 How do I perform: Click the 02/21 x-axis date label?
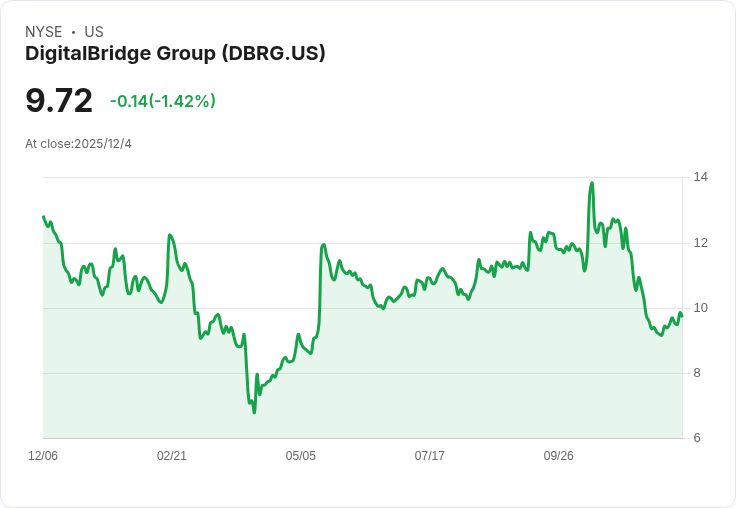coord(172,455)
